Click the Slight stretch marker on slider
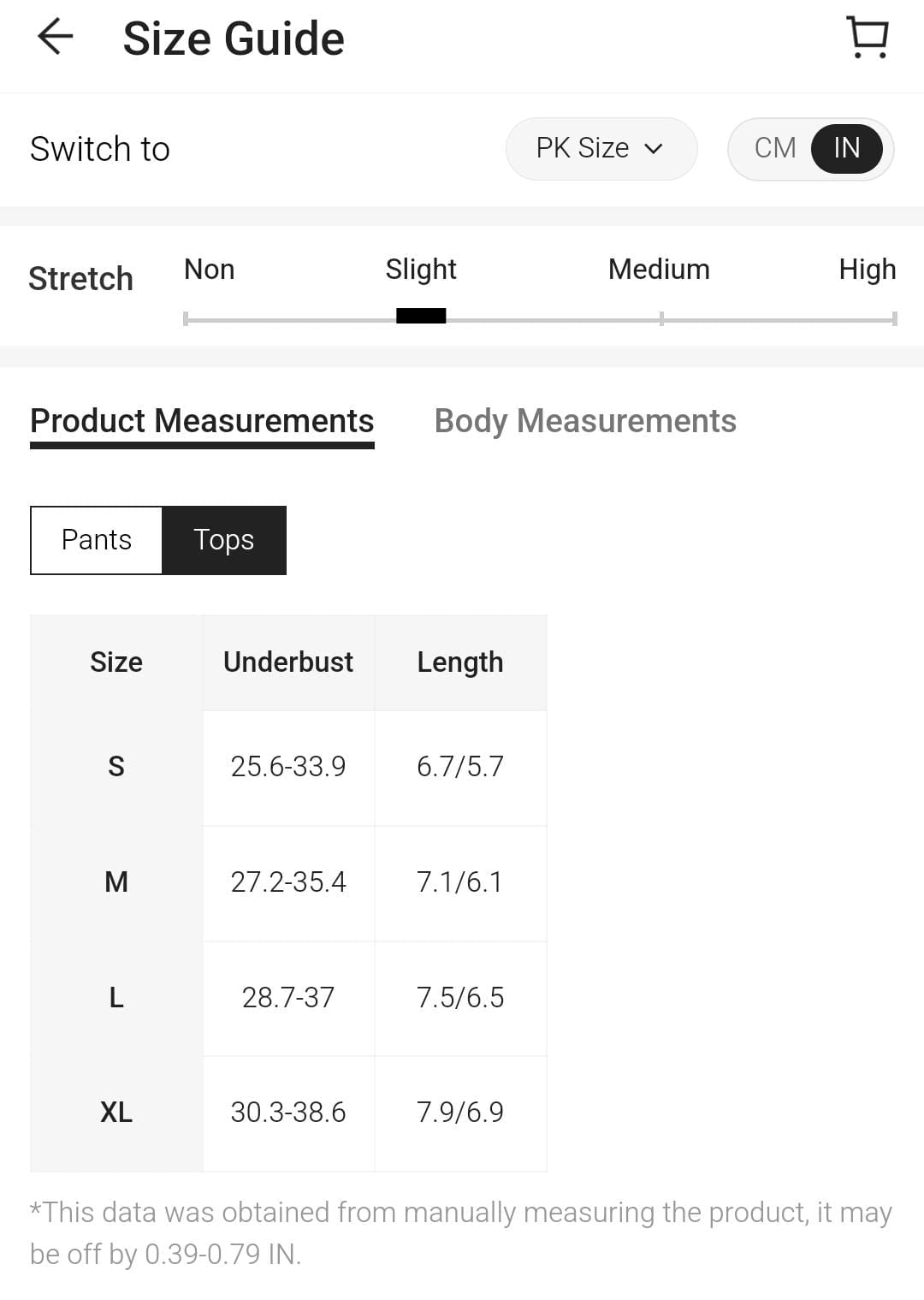The image size is (924, 1300). 421,317
